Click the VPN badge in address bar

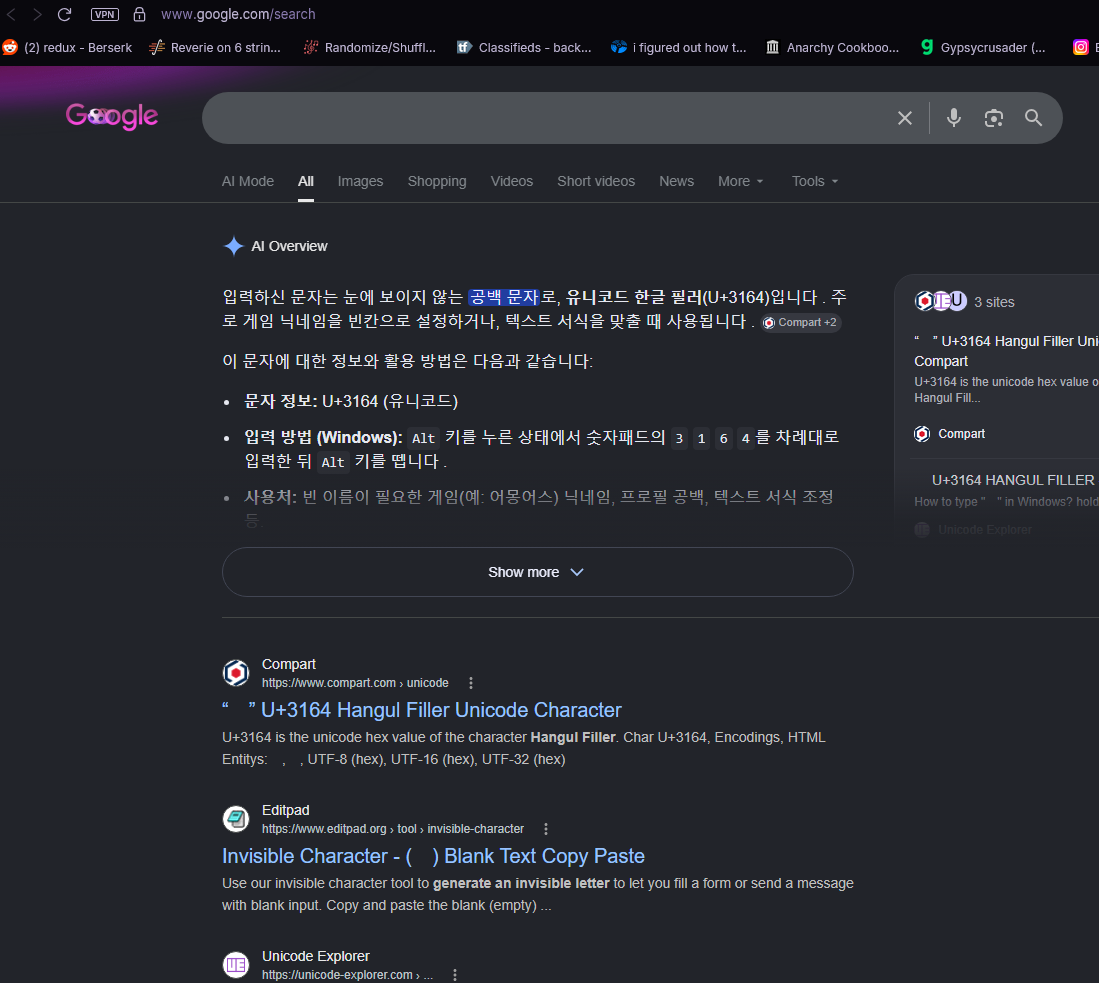104,14
